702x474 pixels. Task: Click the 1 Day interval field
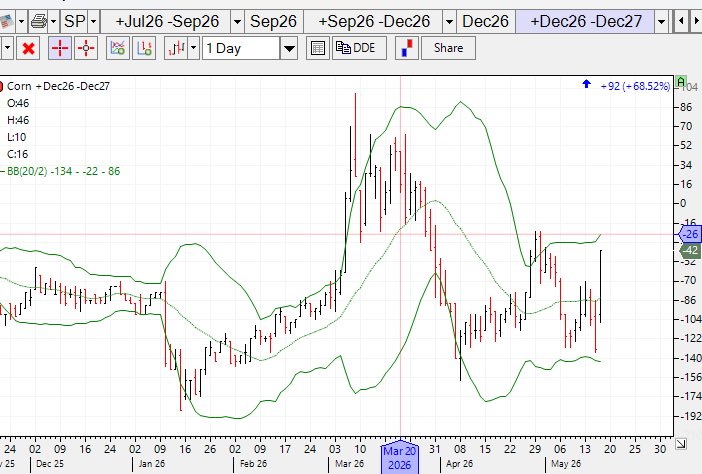[x=241, y=48]
